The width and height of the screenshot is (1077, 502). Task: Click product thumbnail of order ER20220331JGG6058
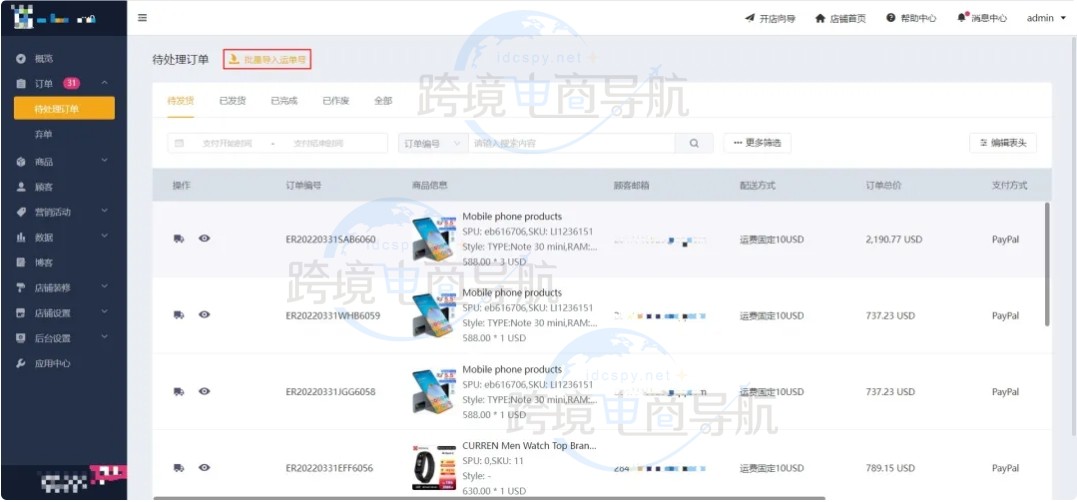[x=433, y=391]
